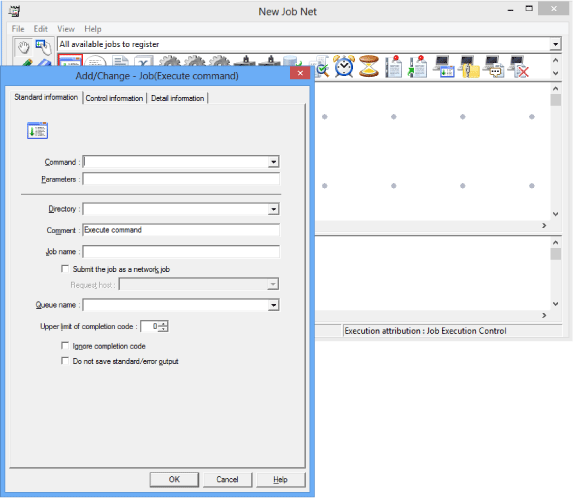Viewport: 573px width, 498px height.
Task: Choose the Execute command job icon in toolbar
Action: (x=70, y=60)
